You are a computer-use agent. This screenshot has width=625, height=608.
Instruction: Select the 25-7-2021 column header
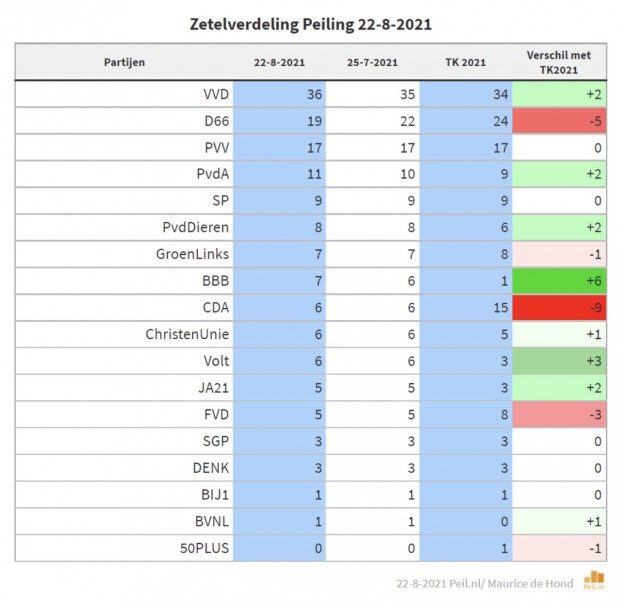pyautogui.click(x=372, y=62)
